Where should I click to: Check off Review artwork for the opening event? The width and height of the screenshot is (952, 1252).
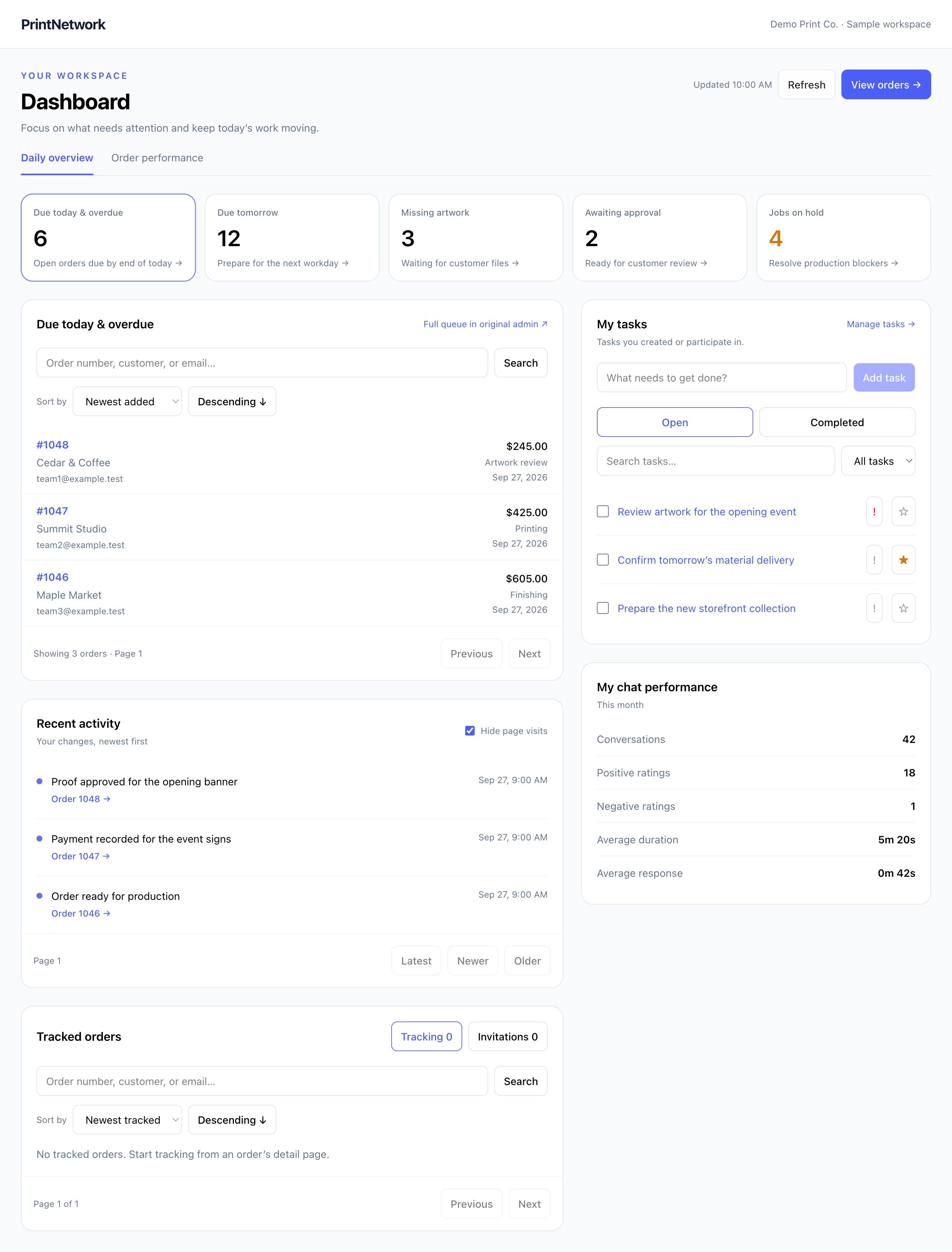603,512
